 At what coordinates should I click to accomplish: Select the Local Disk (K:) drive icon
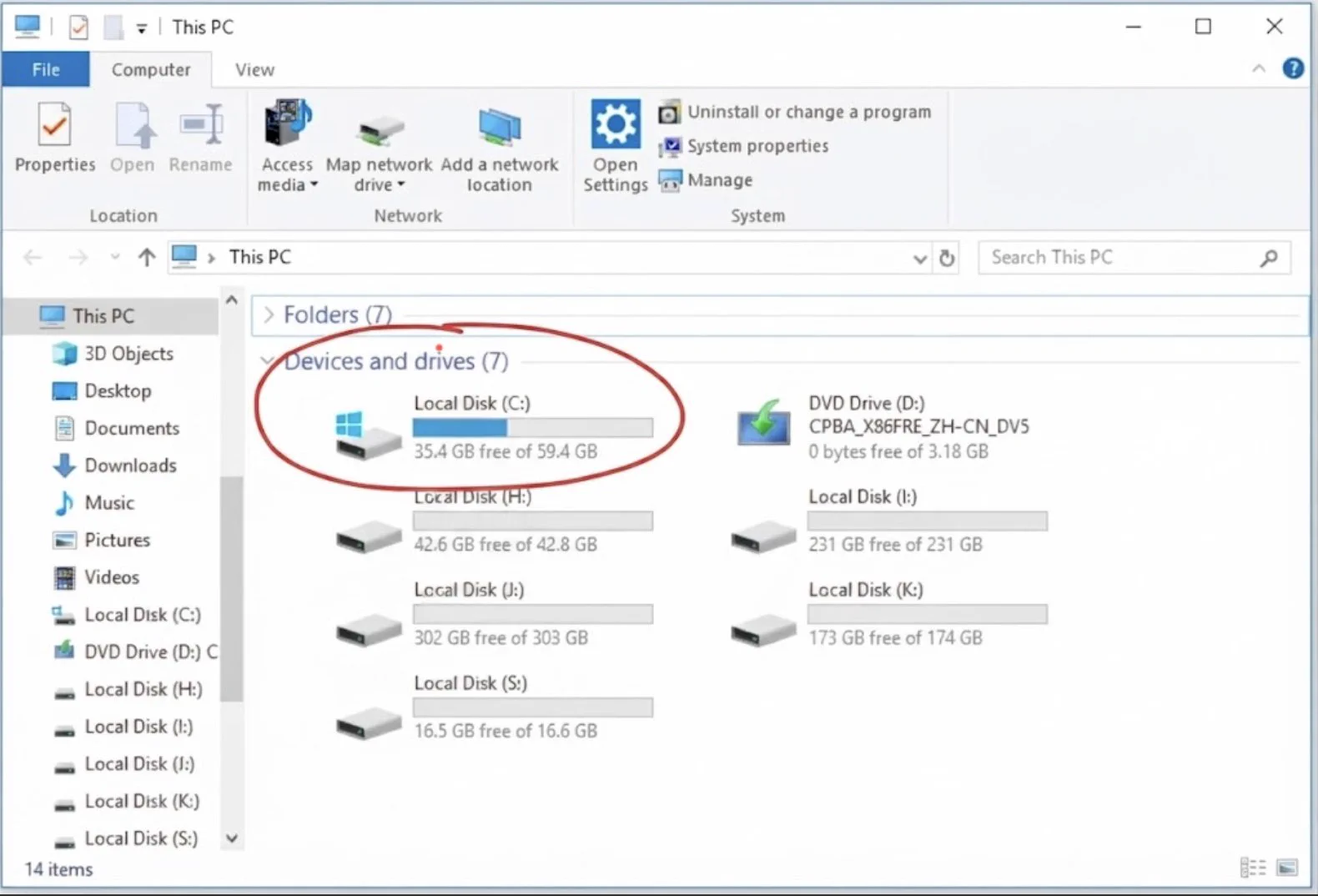tap(763, 628)
